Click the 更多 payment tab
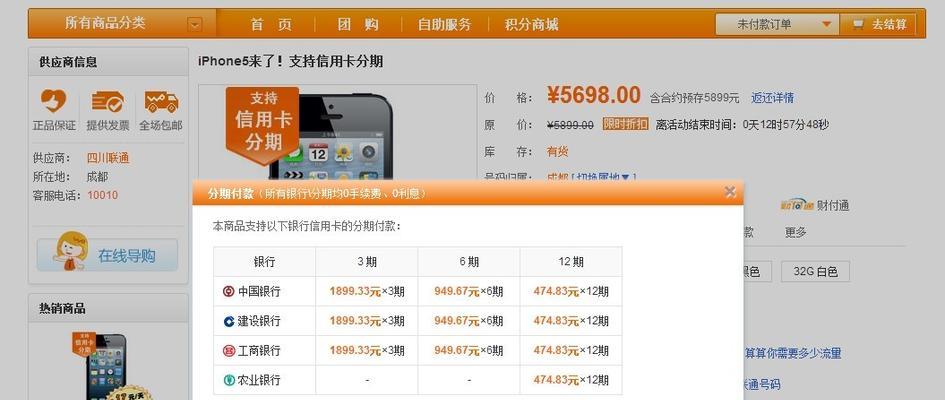 [796, 233]
